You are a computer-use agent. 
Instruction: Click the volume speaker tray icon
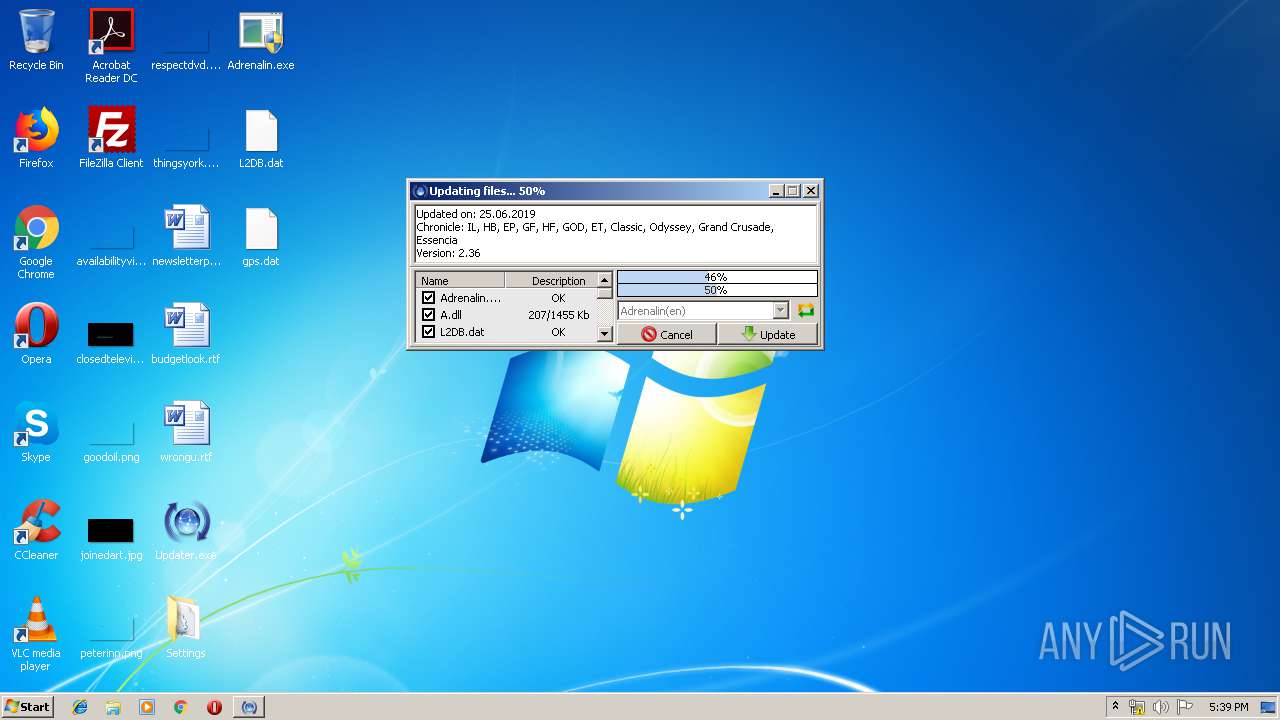pyautogui.click(x=1161, y=707)
